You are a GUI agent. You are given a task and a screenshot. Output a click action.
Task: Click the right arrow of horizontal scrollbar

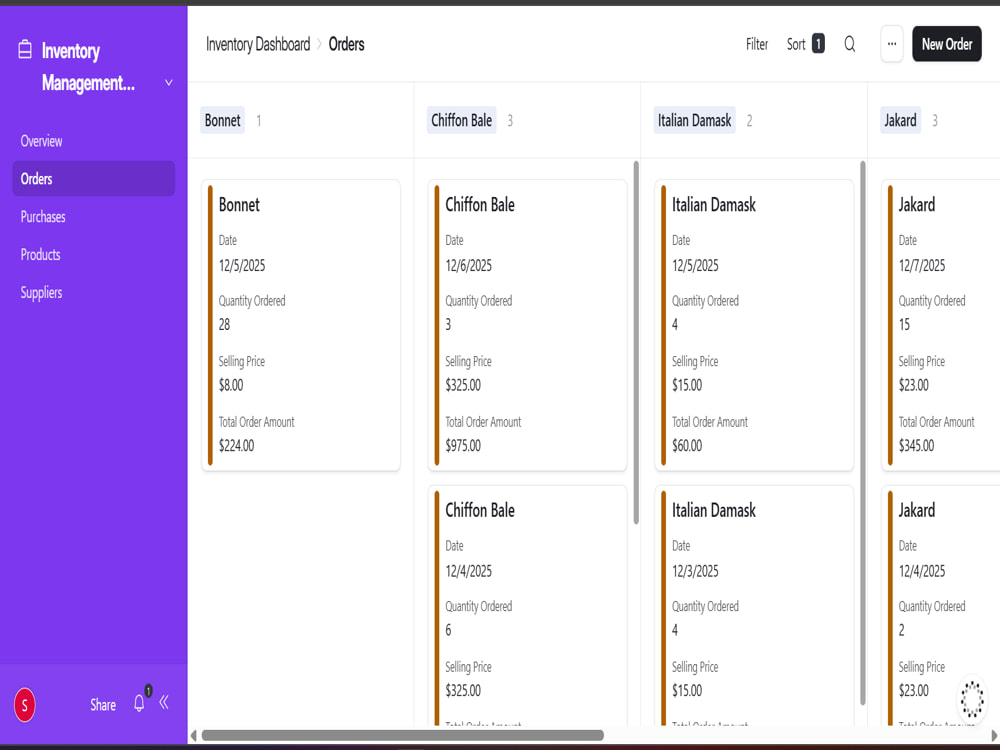coord(995,735)
